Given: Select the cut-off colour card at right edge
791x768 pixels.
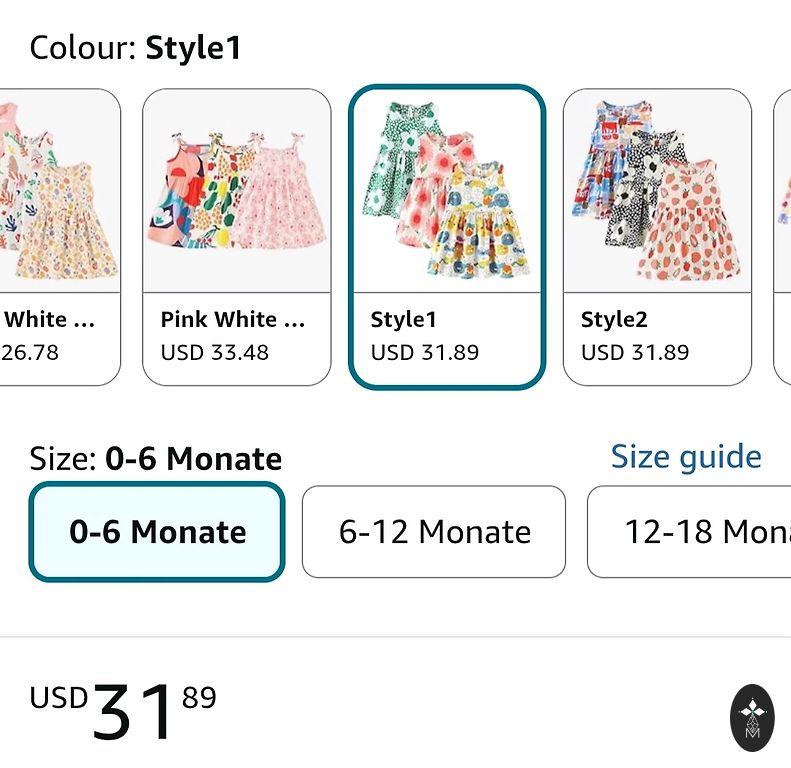Looking at the screenshot, I should (x=782, y=237).
